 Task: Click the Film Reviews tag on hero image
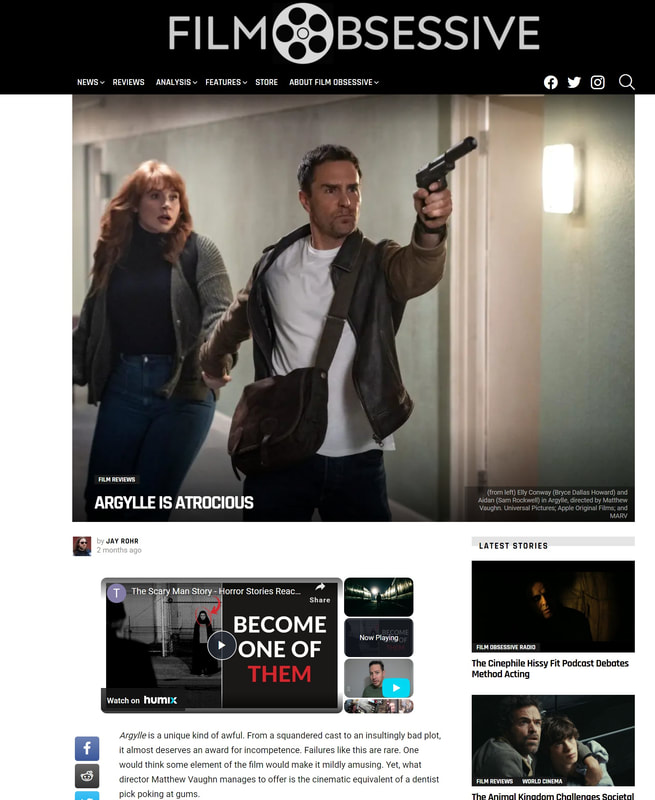(x=116, y=480)
